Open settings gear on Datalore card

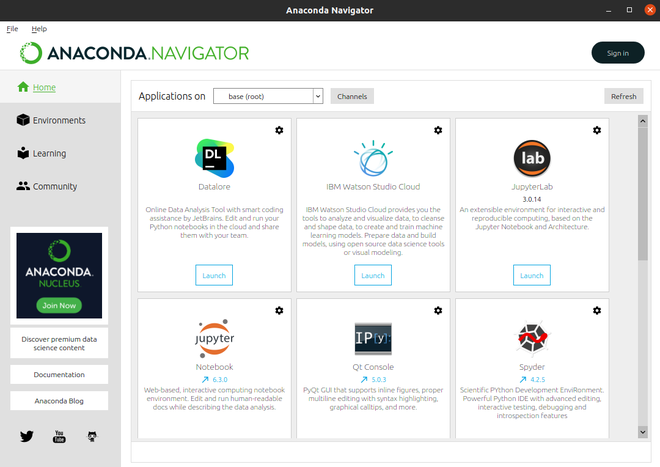[279, 130]
